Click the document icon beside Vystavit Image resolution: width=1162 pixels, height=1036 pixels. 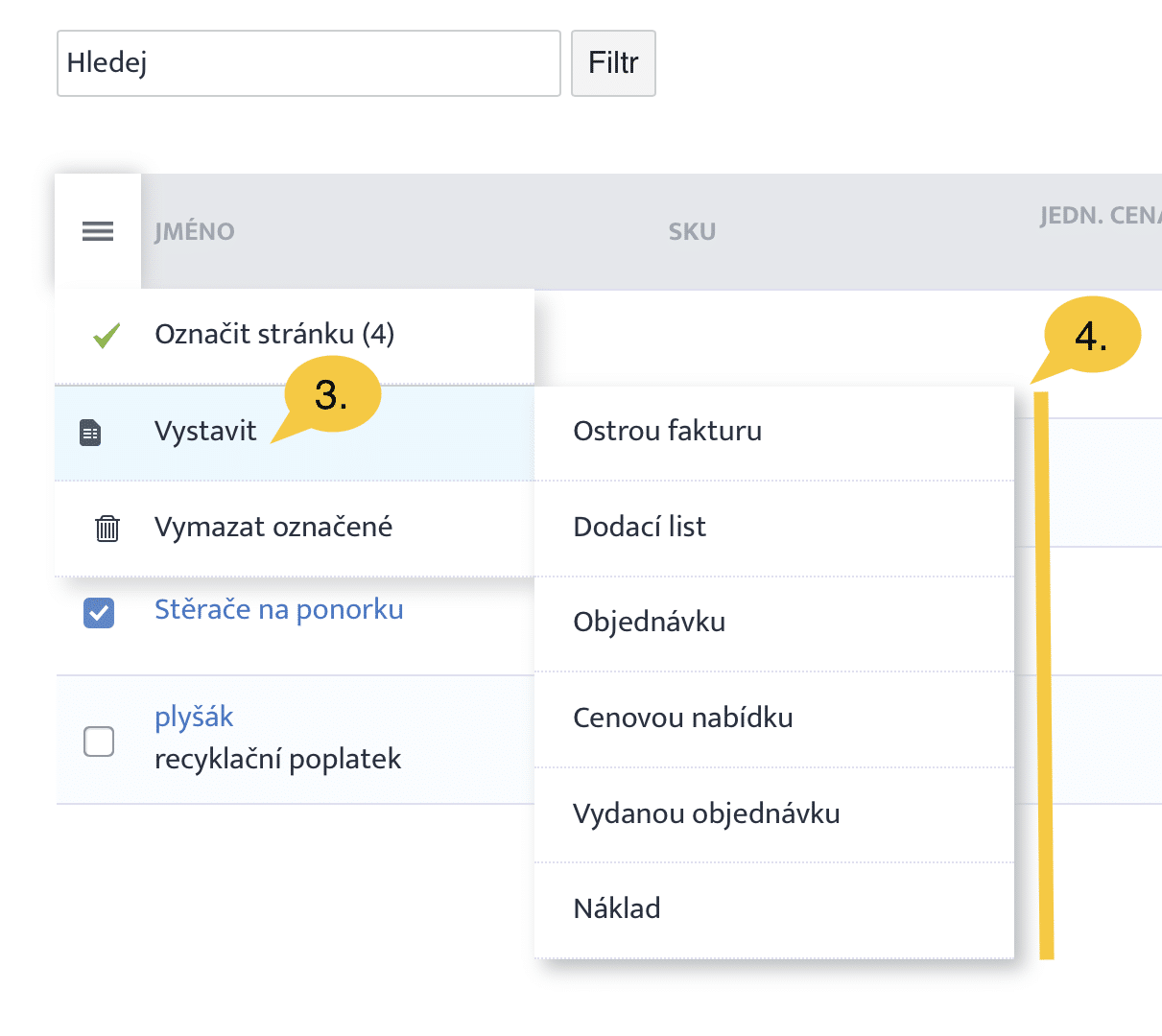tap(90, 433)
